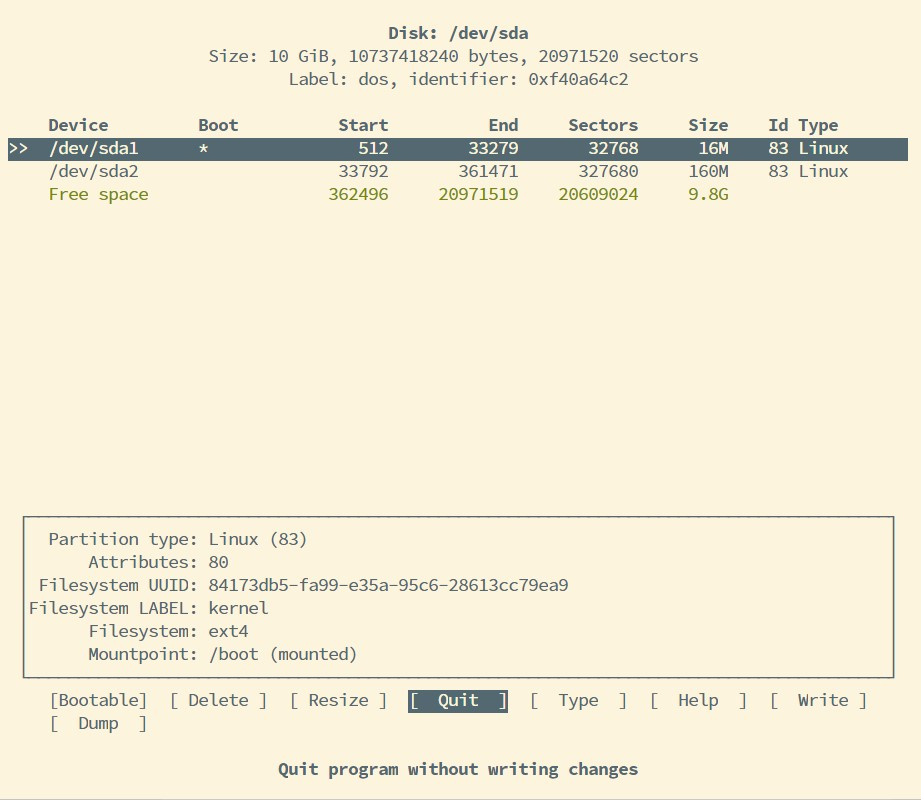Choose the Delete menu option
This screenshot has width=921, height=800.
[x=218, y=701]
